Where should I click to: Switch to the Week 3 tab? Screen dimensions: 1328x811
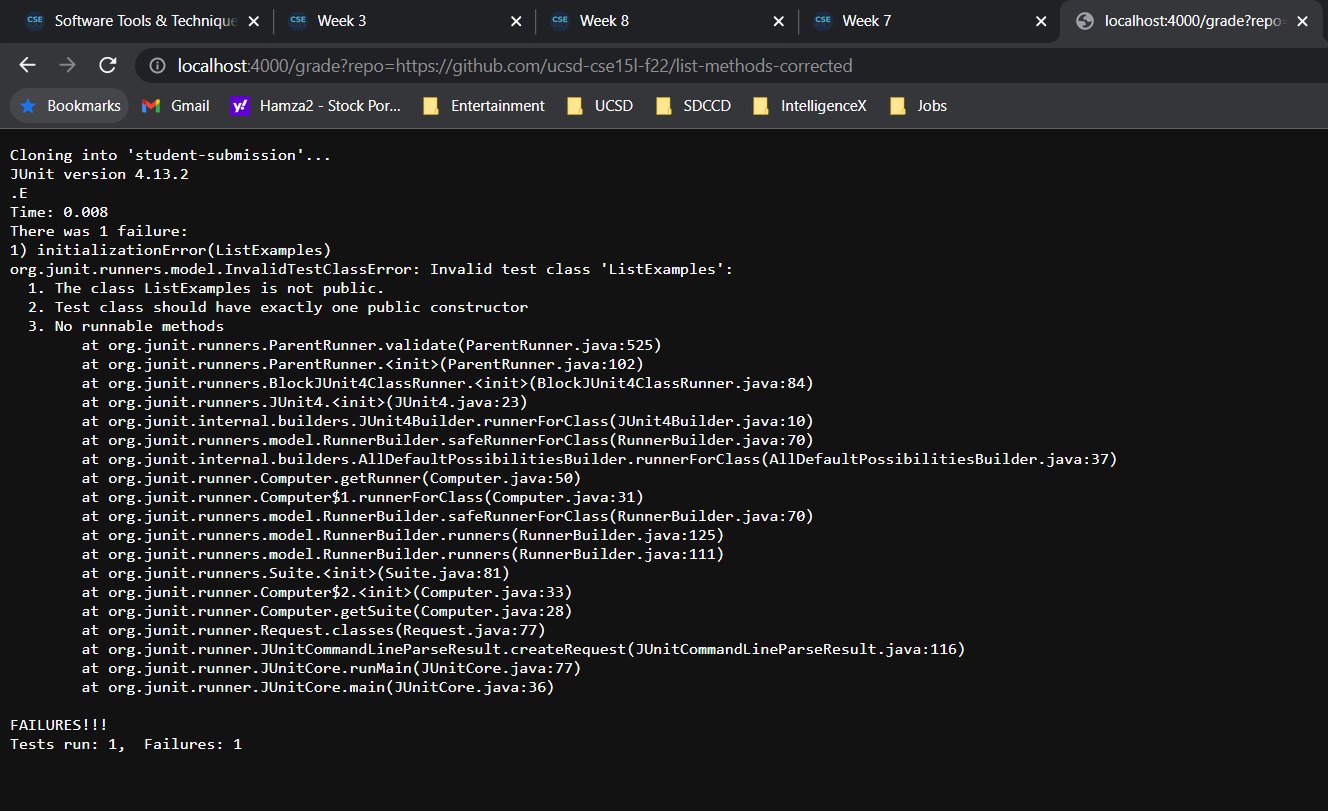[x=404, y=21]
